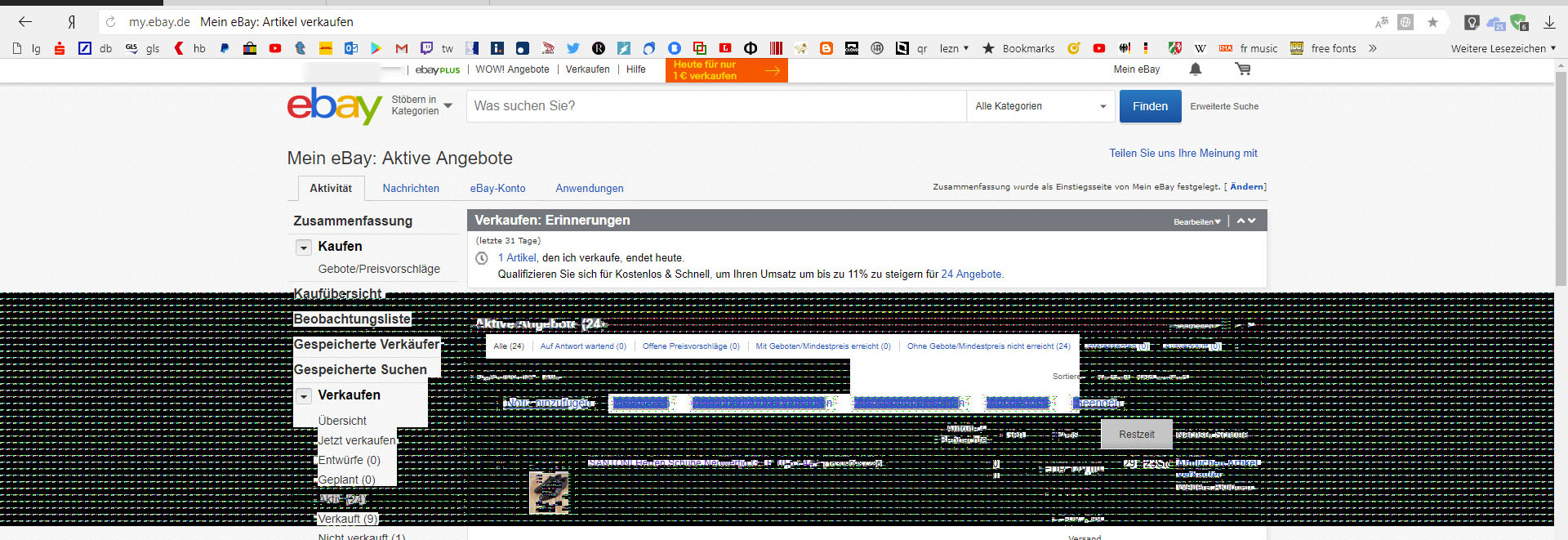The image size is (1568, 540).
Task: Expand Stöbern in Kategorien menu
Action: pos(421,105)
